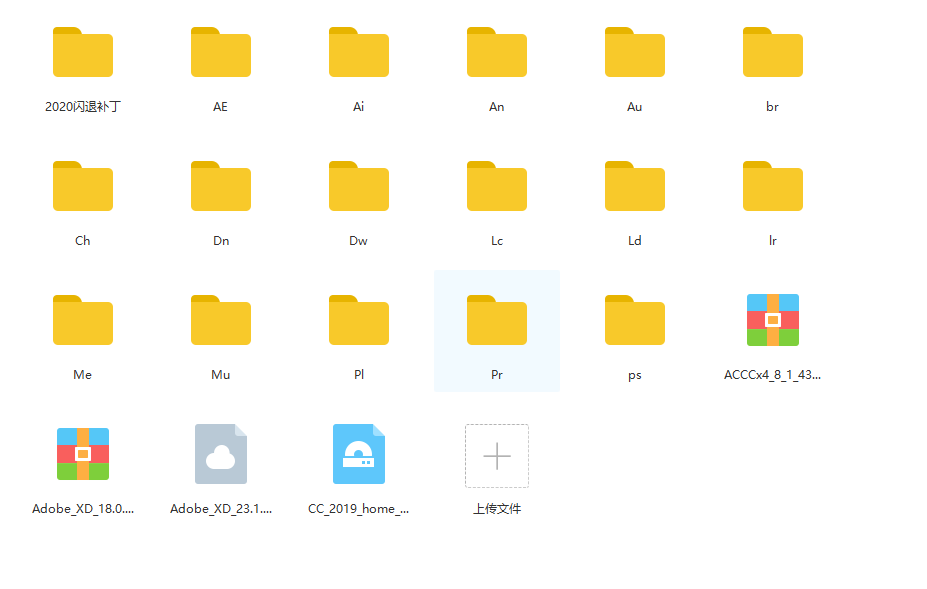The height and width of the screenshot is (589, 927).
Task: Select the Lc folder icon
Action: tap(497, 186)
